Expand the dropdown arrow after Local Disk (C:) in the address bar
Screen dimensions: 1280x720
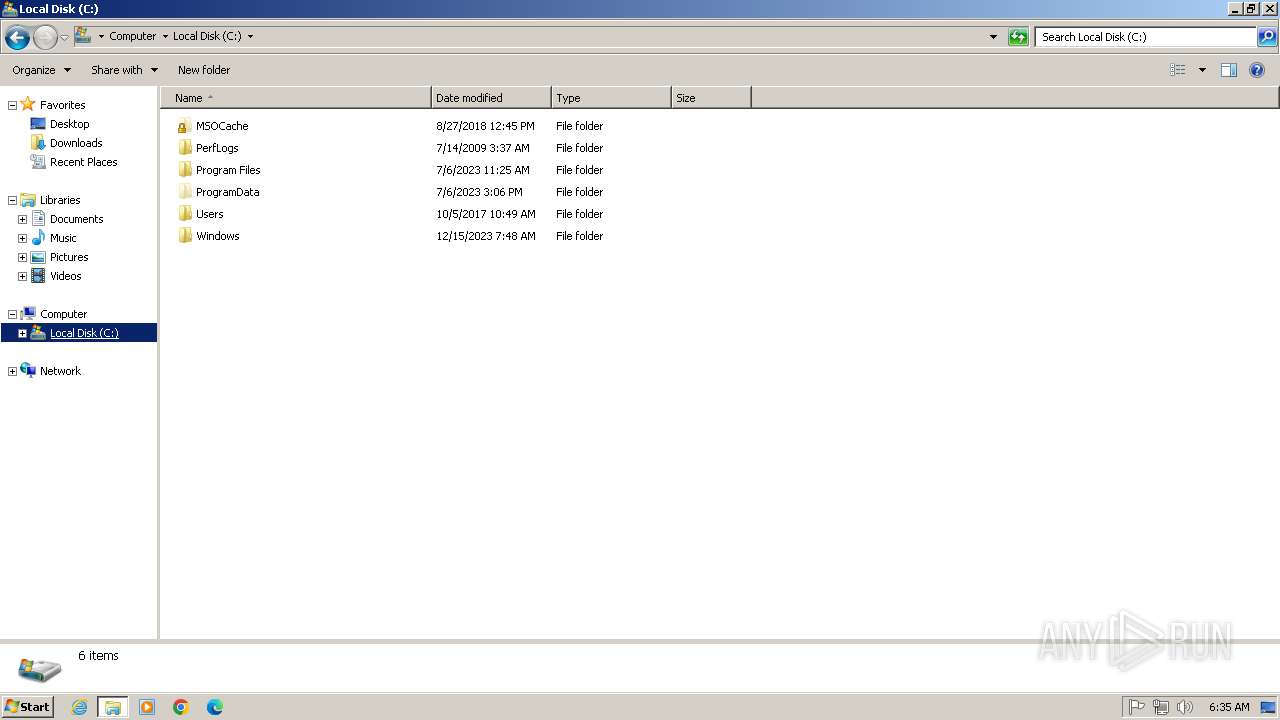tap(250, 36)
